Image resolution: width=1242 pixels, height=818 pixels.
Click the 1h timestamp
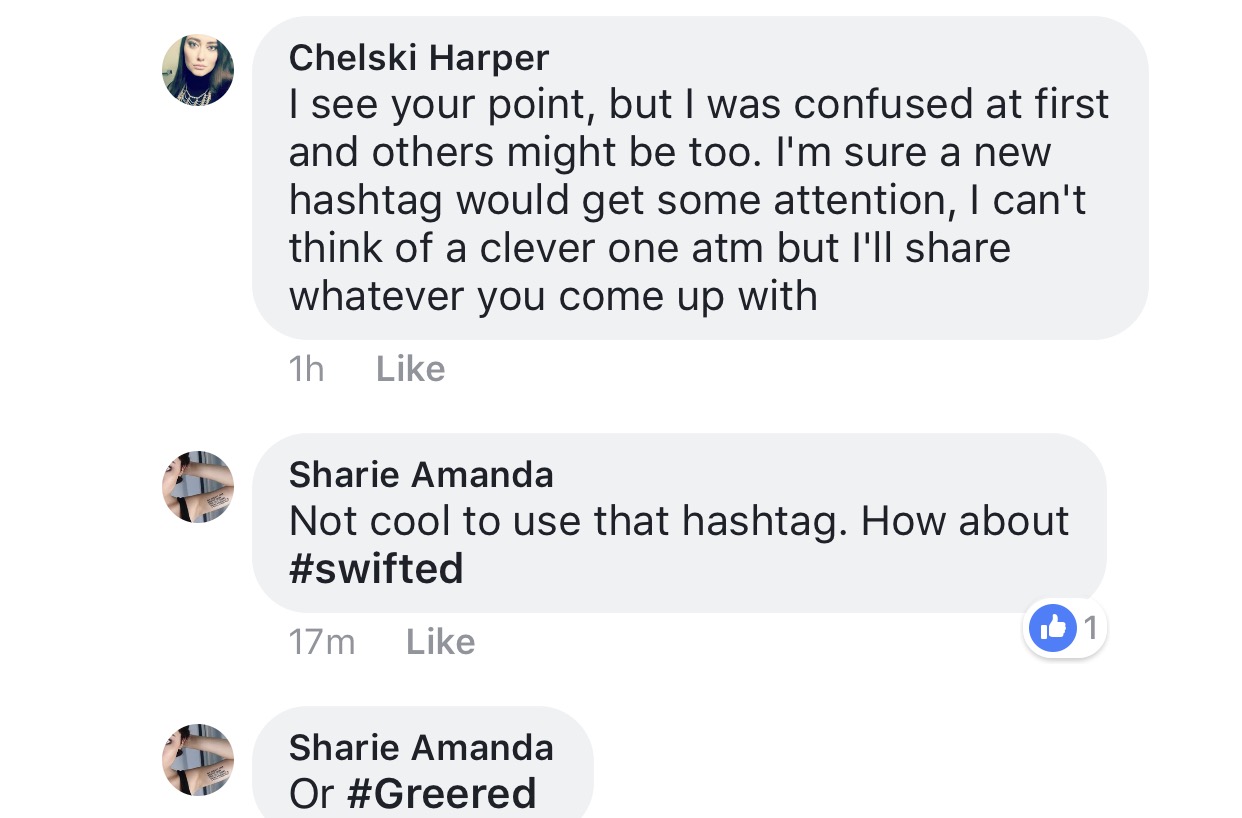306,369
